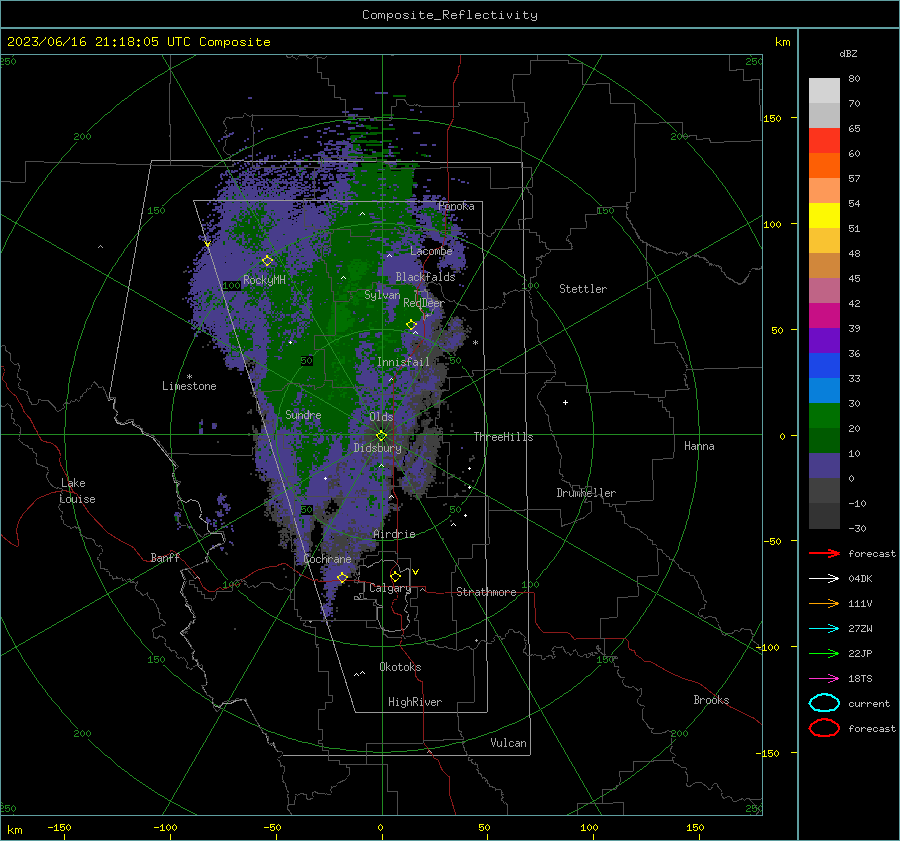Click the RedDeer city label
This screenshot has width=900, height=841.
point(424,303)
